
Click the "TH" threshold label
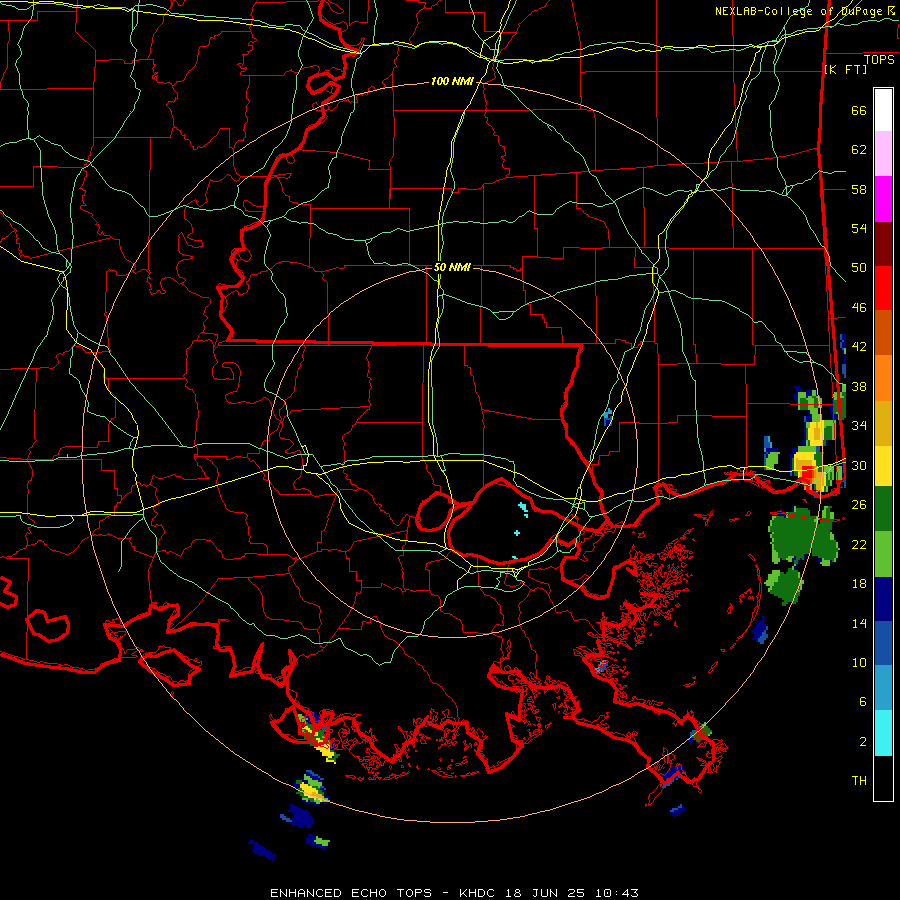859,781
